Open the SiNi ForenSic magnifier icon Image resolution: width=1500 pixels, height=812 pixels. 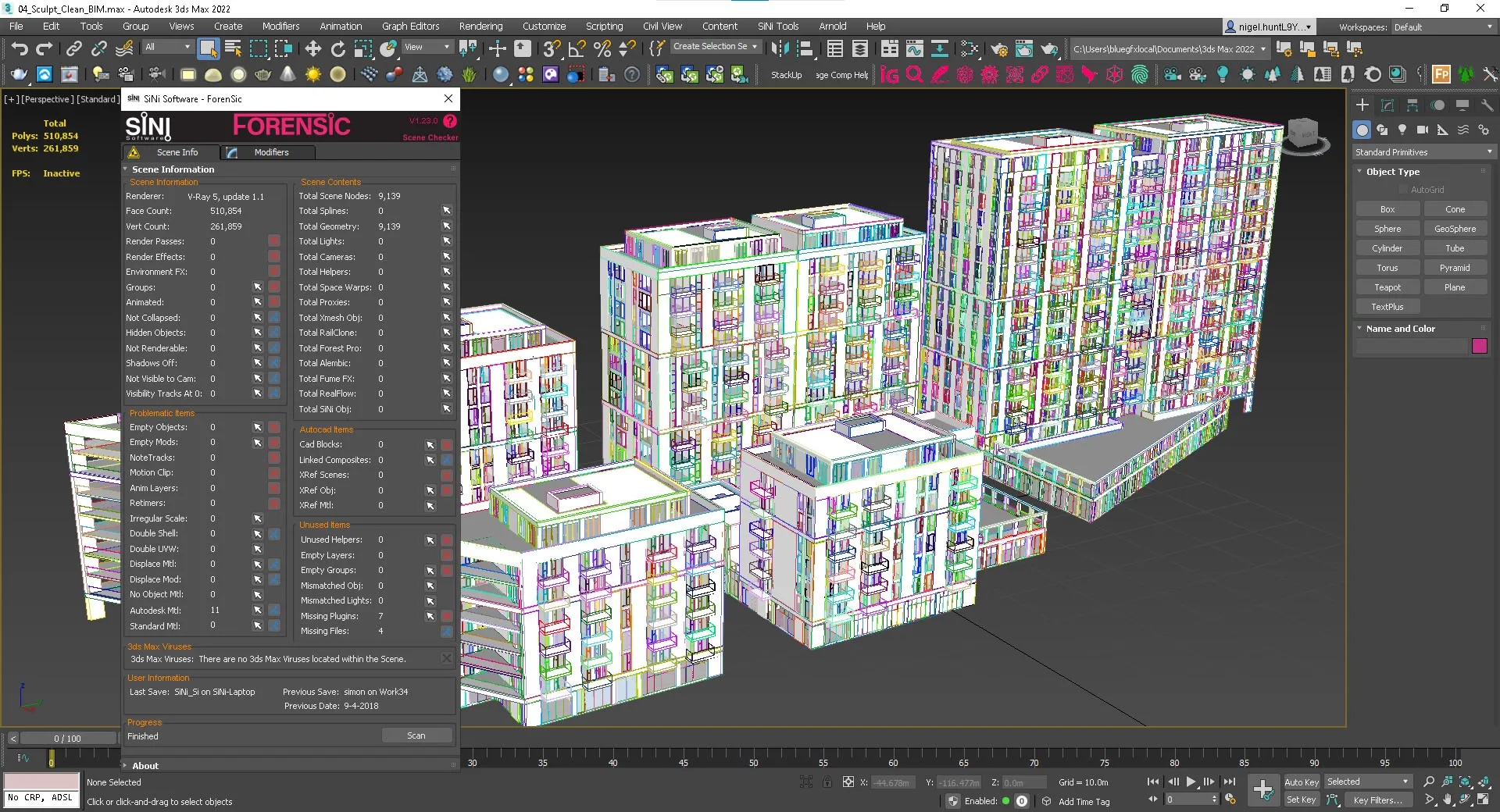tap(915, 75)
